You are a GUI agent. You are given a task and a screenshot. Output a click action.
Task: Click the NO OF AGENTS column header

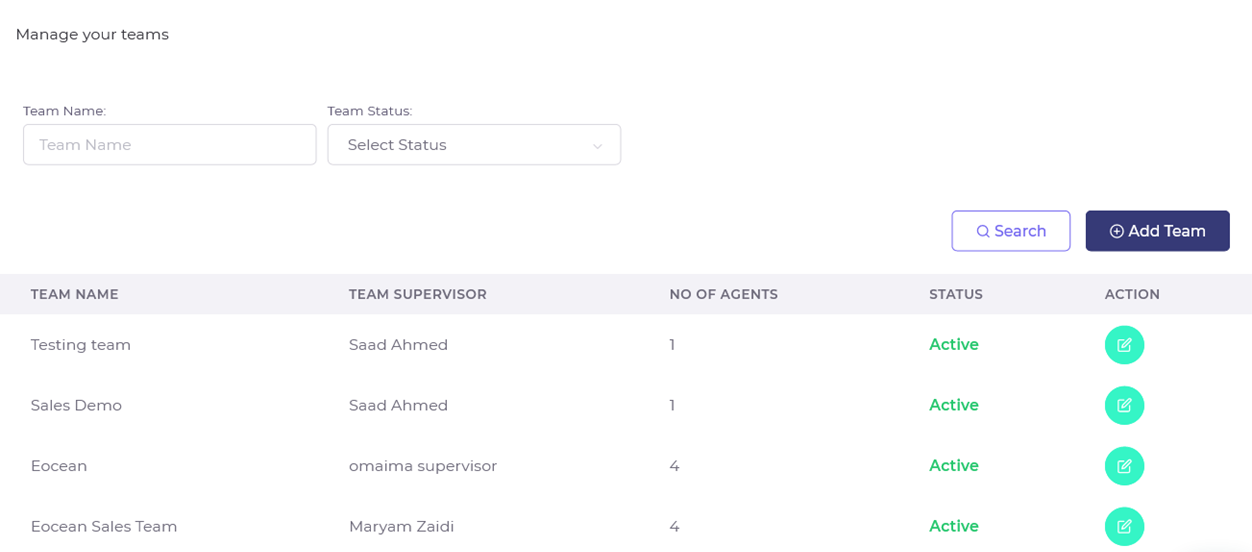click(x=723, y=294)
